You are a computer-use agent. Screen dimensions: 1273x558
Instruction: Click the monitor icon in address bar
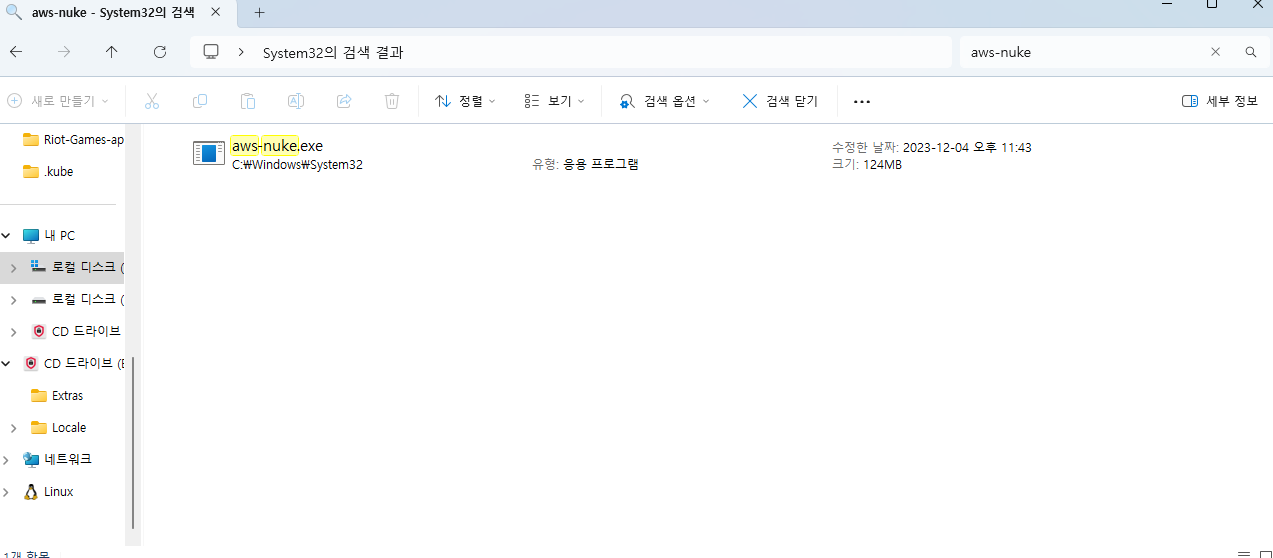click(x=210, y=52)
